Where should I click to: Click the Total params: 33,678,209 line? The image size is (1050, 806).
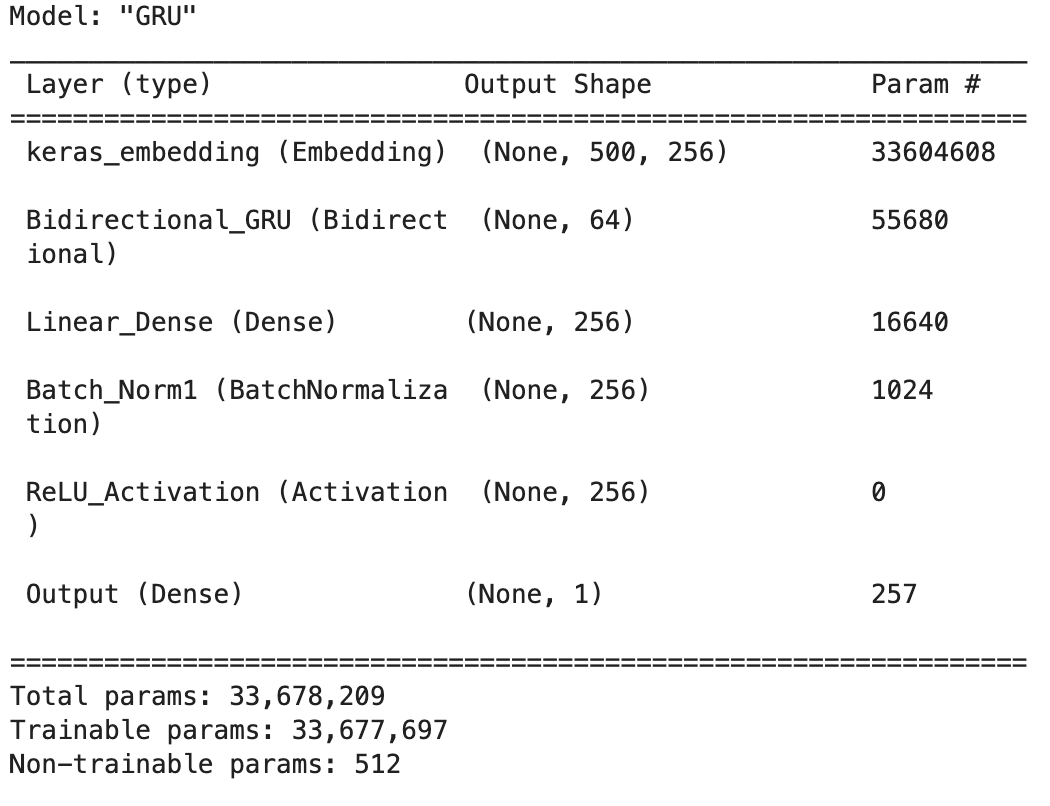coord(198,696)
